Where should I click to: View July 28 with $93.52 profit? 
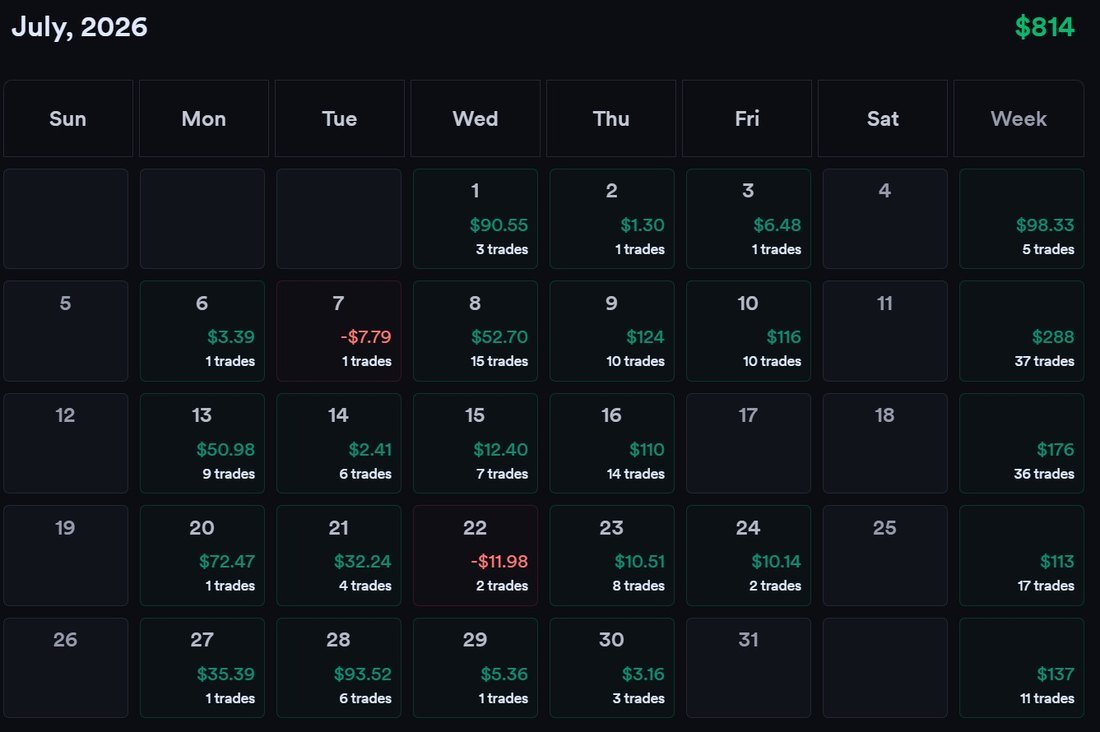pyautogui.click(x=339, y=667)
